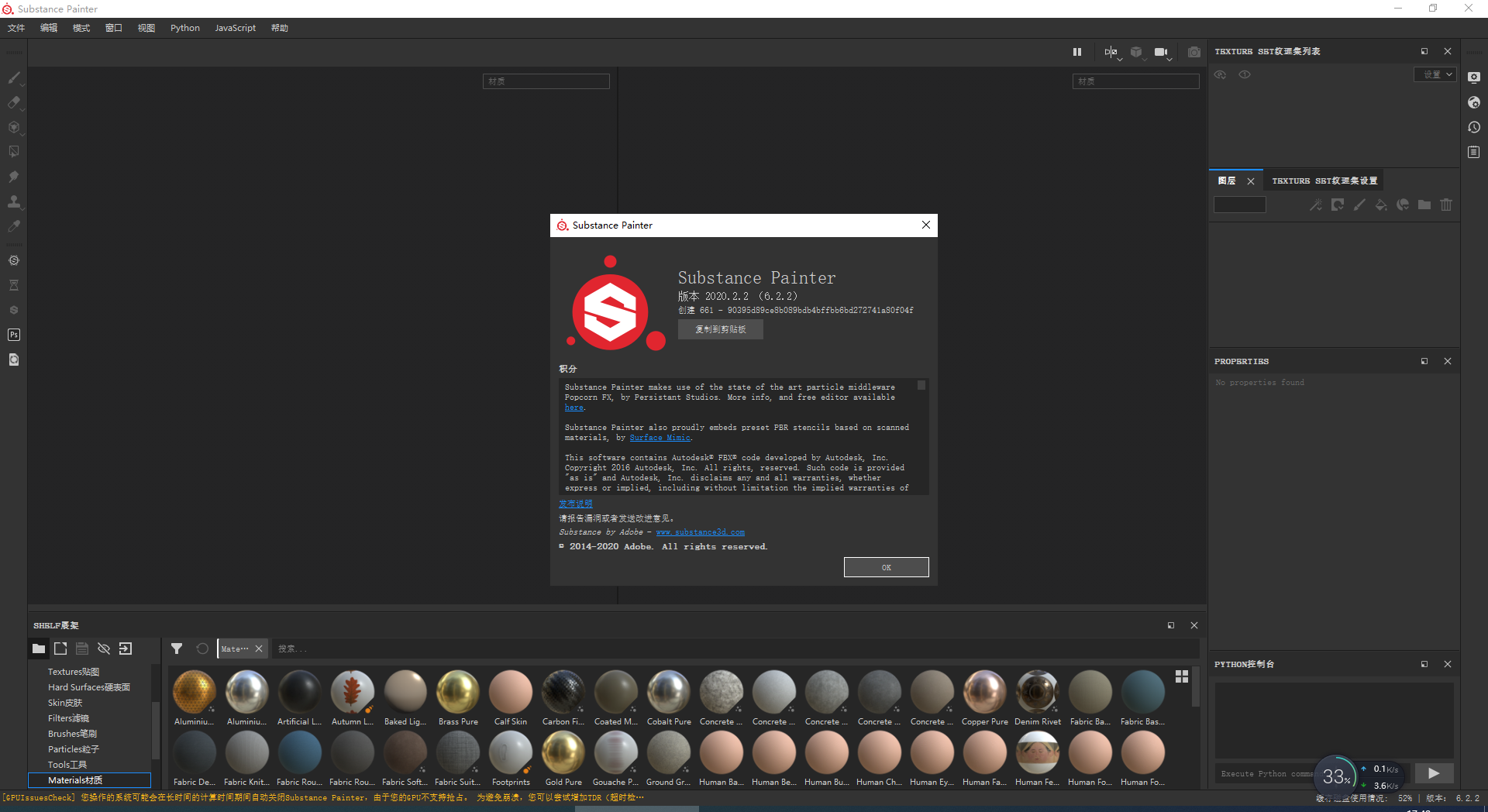This screenshot has height=812, width=1488.
Task: Select Hard Surfaces硬表面 shelf category
Action: point(89,687)
